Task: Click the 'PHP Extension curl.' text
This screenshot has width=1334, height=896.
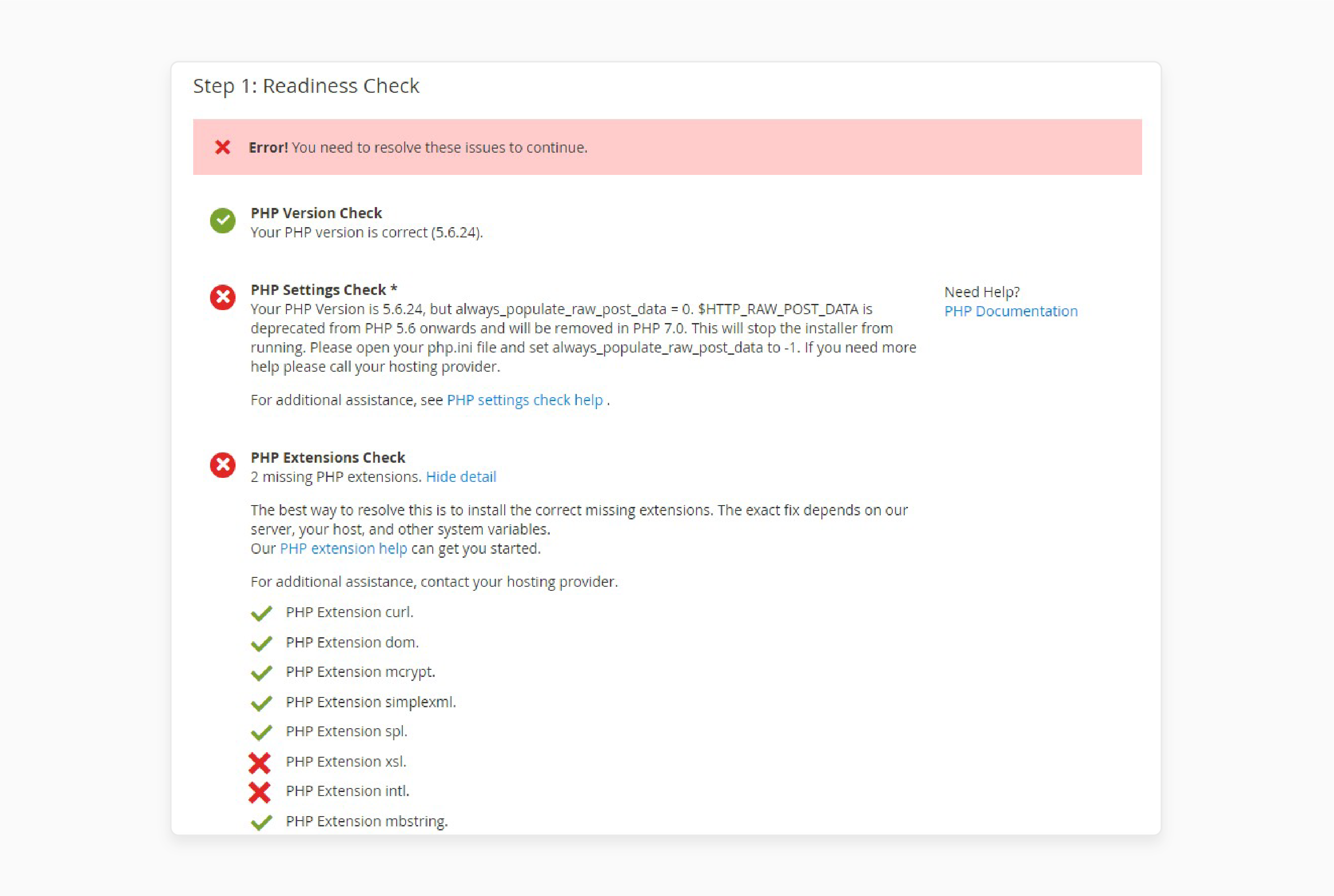Action: click(x=350, y=612)
